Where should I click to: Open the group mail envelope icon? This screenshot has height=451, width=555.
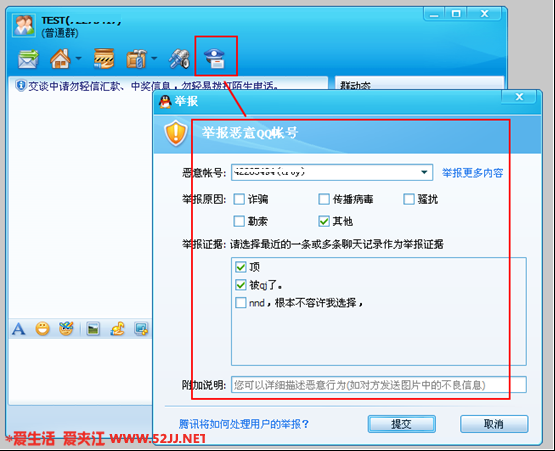click(x=28, y=59)
